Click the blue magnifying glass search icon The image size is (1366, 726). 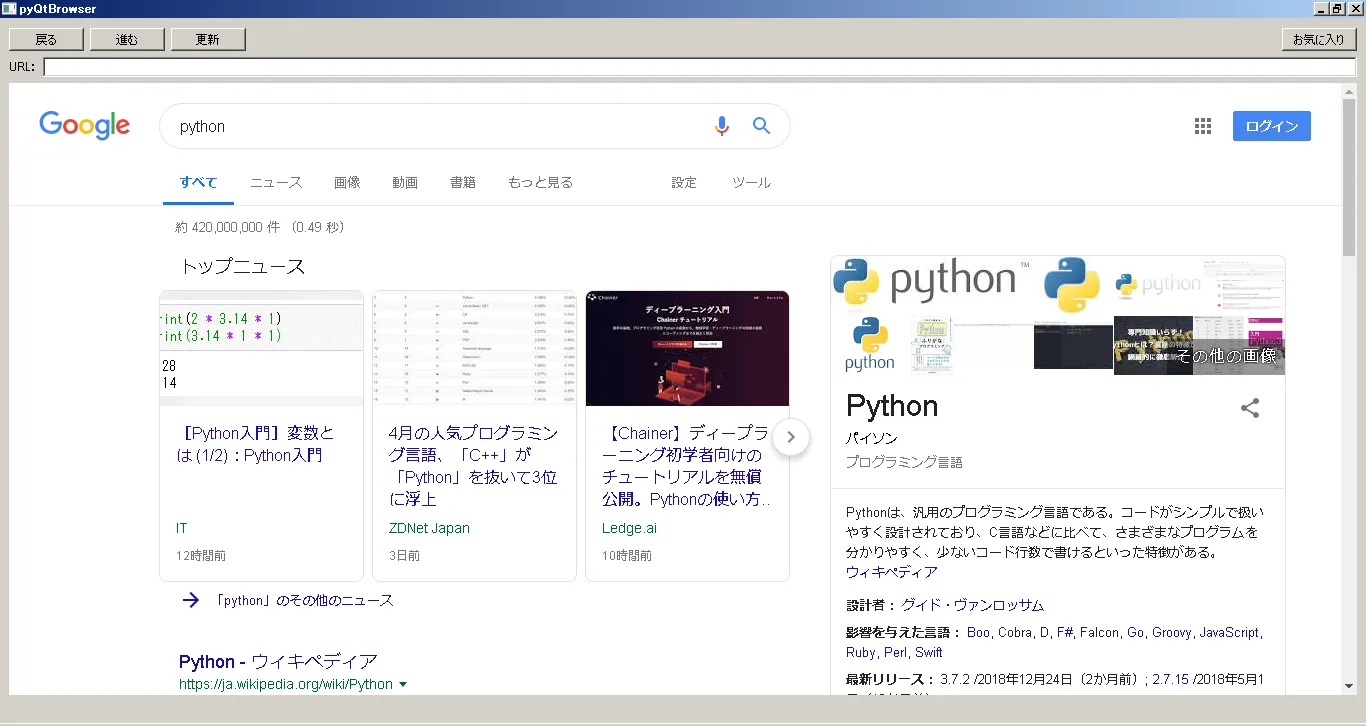(x=761, y=126)
